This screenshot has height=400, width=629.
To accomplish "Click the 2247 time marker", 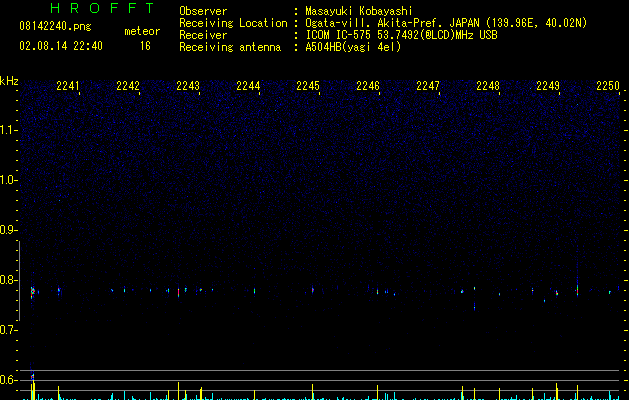I will pyautogui.click(x=428, y=86).
